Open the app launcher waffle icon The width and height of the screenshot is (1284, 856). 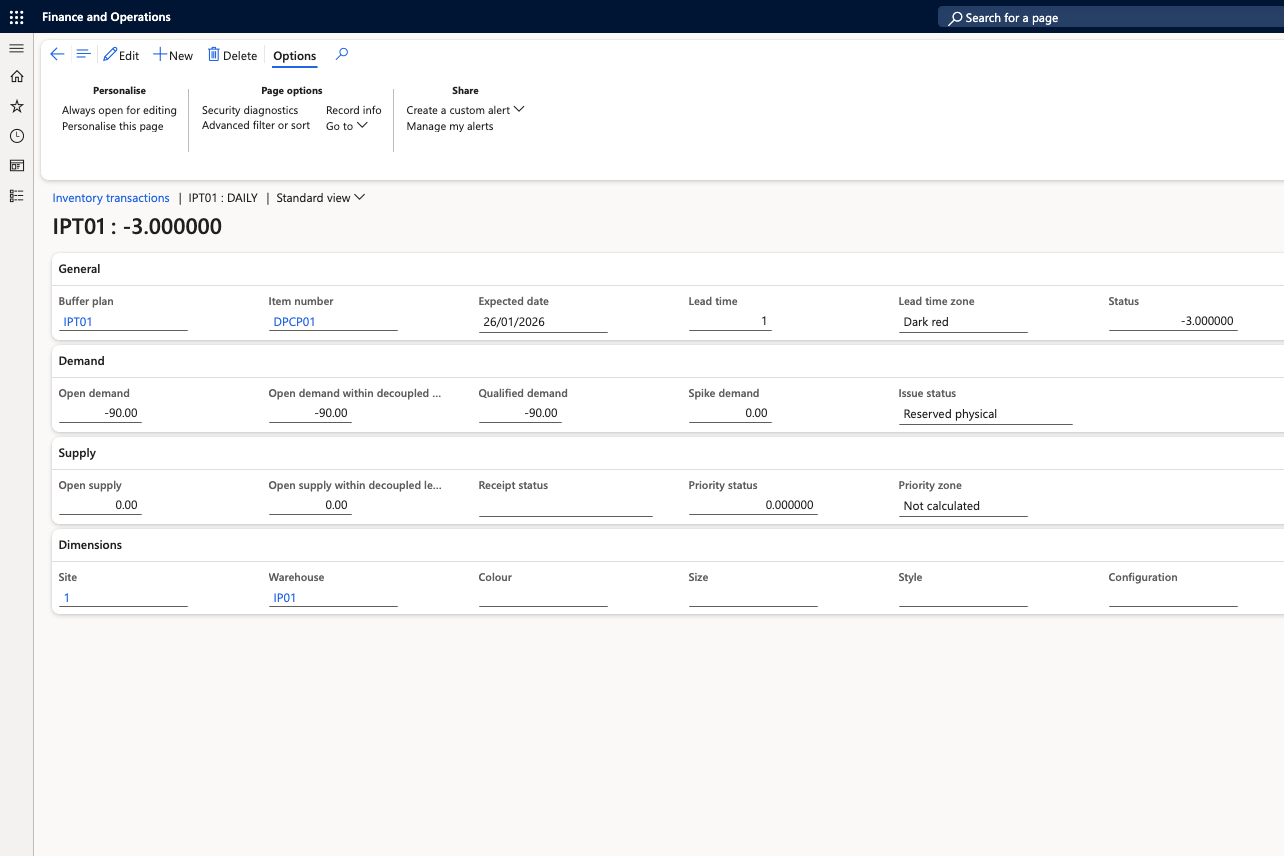coord(16,17)
